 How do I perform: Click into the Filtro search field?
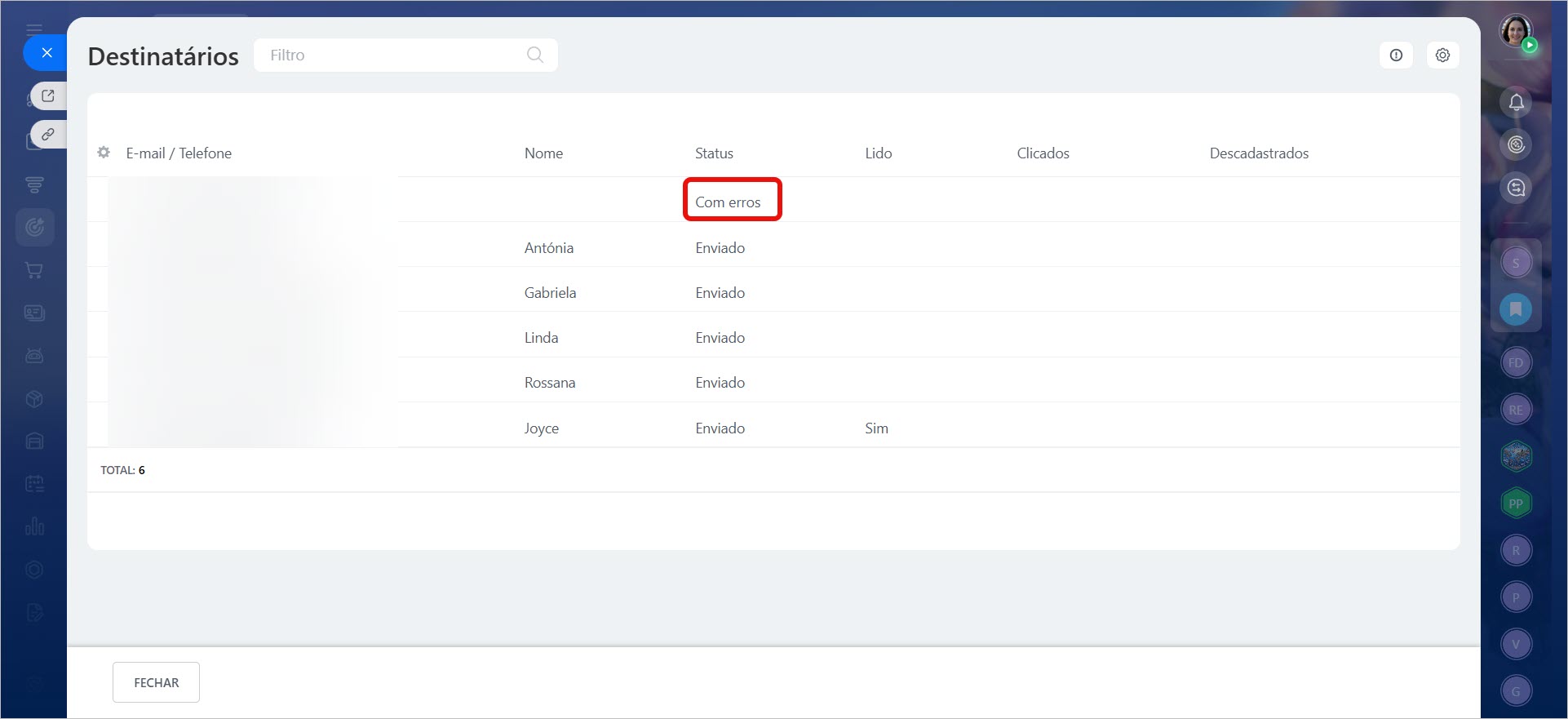click(x=392, y=55)
